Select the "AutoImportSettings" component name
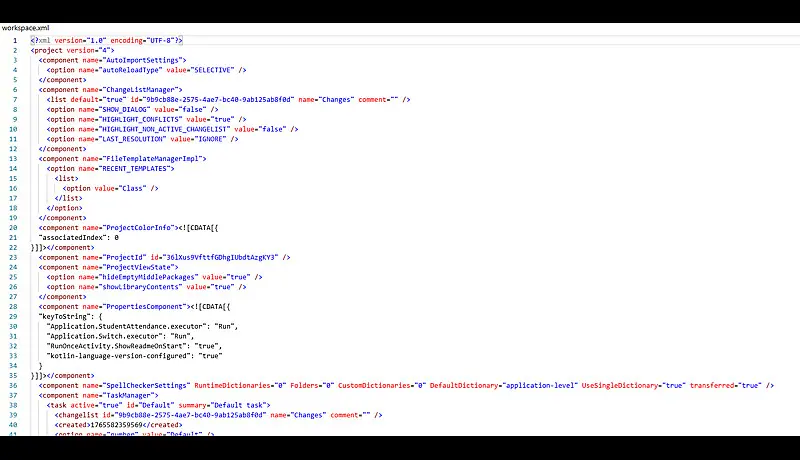The image size is (800, 460). 142,60
